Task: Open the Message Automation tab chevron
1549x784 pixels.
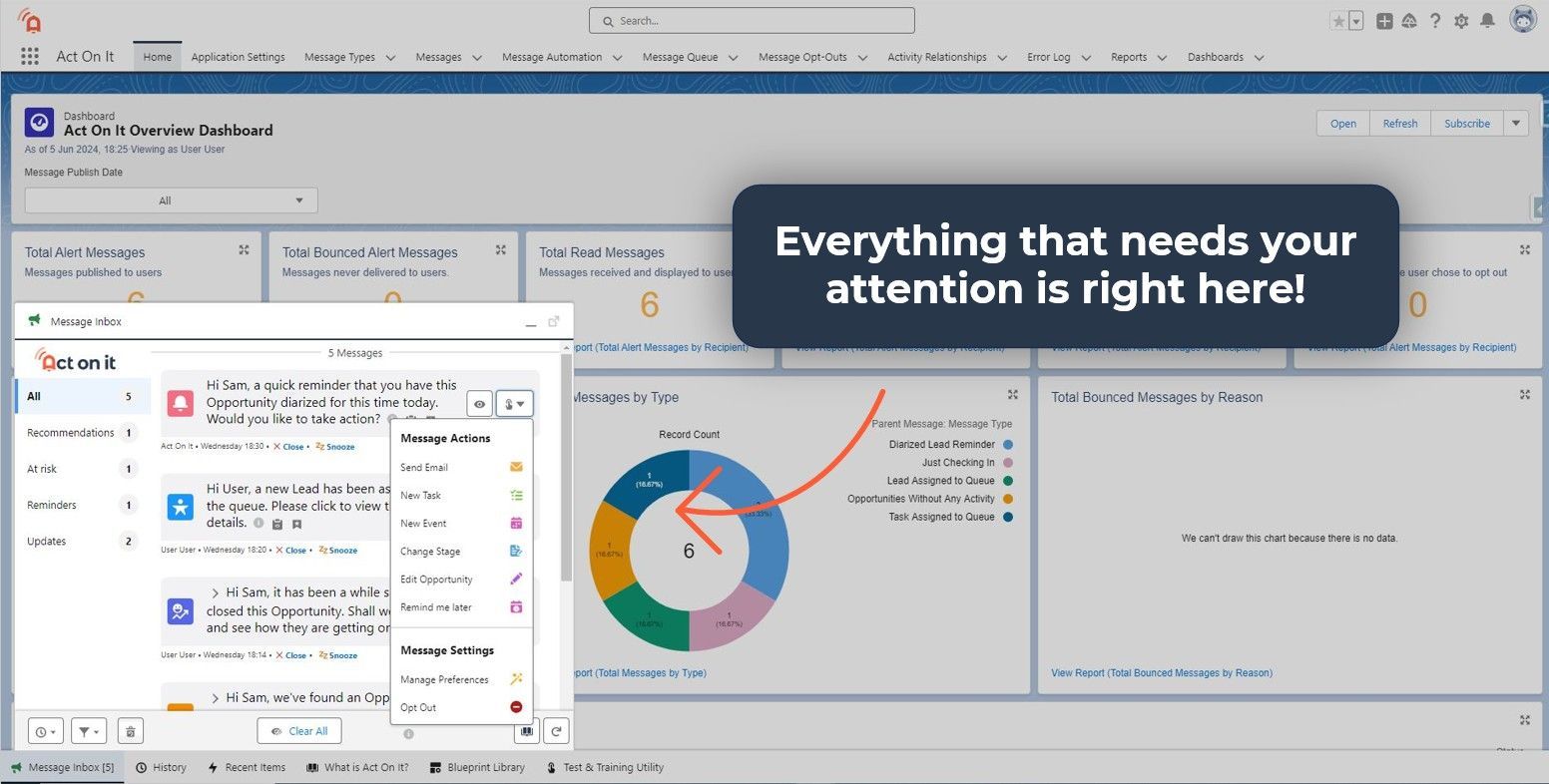Action: click(x=617, y=58)
